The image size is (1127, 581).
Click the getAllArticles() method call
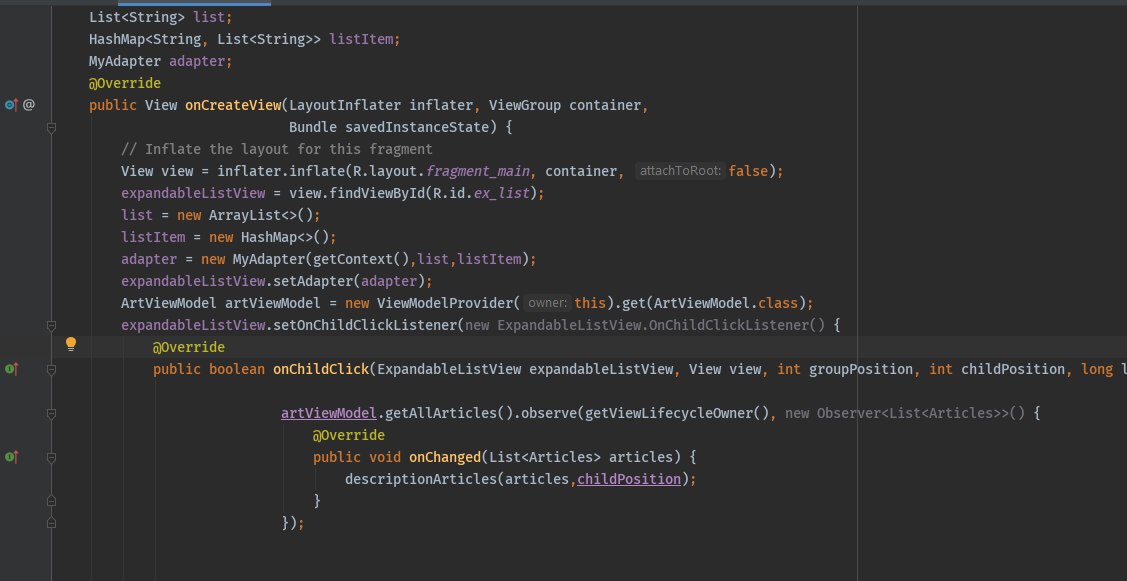coord(448,413)
